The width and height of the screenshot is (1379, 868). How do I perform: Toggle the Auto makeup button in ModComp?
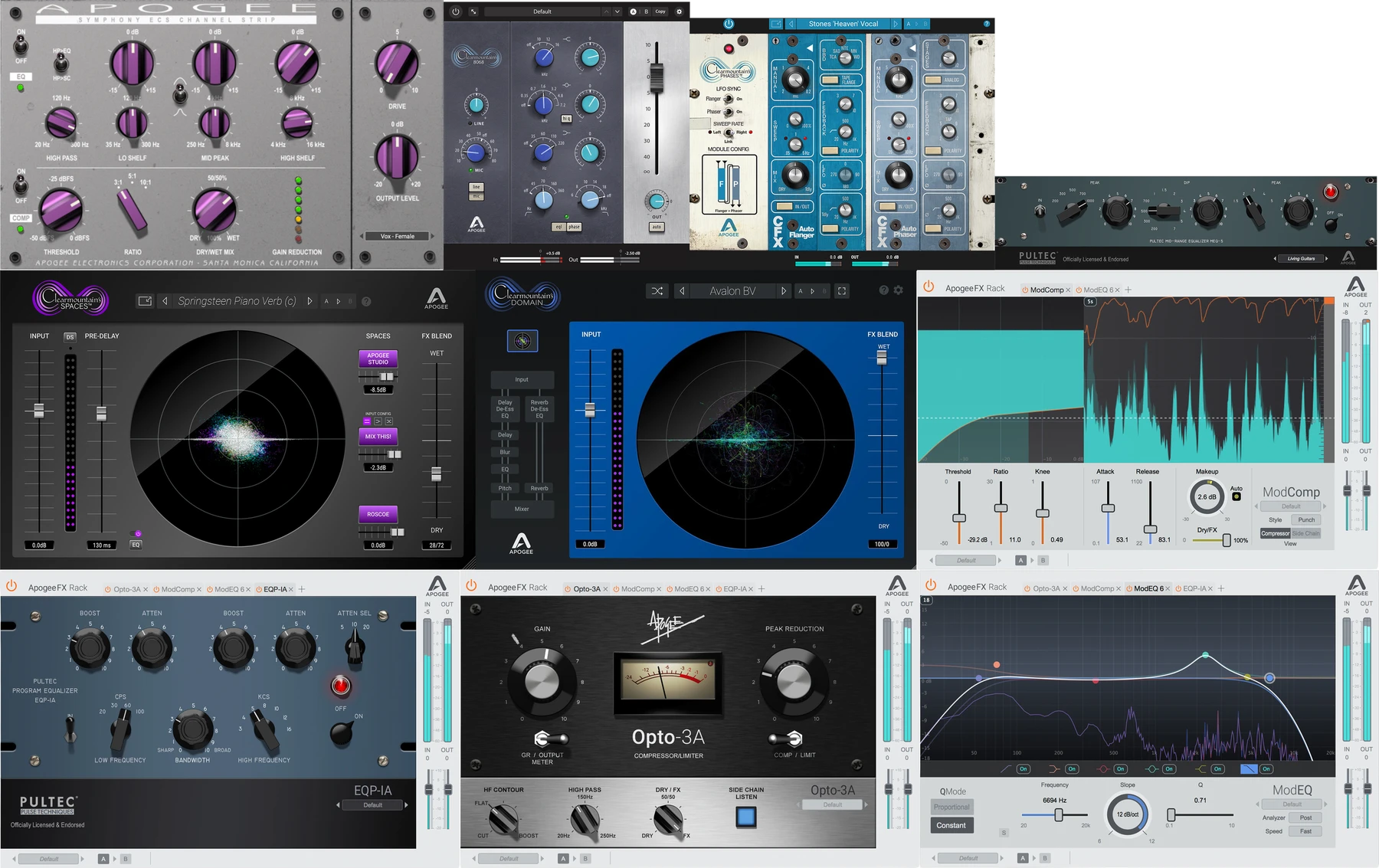1236,496
